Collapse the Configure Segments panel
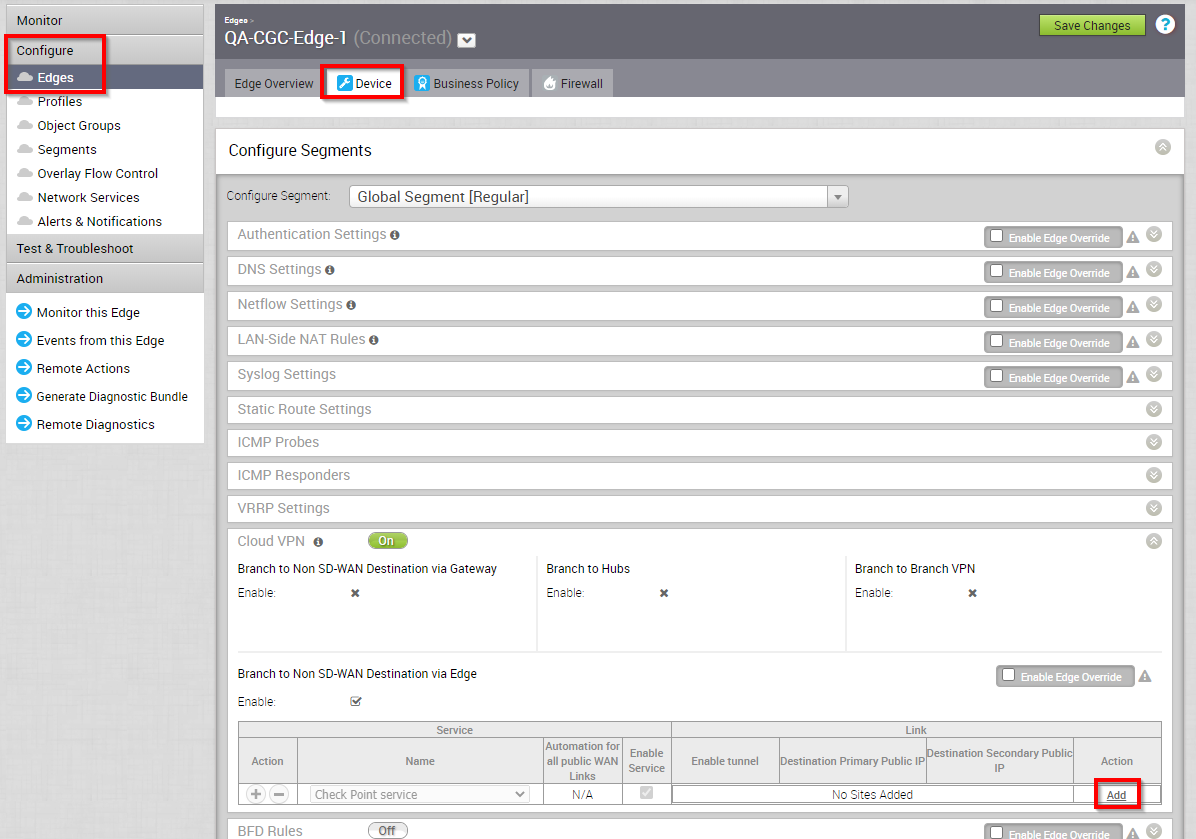Viewport: 1196px width, 839px height. tap(1162, 147)
